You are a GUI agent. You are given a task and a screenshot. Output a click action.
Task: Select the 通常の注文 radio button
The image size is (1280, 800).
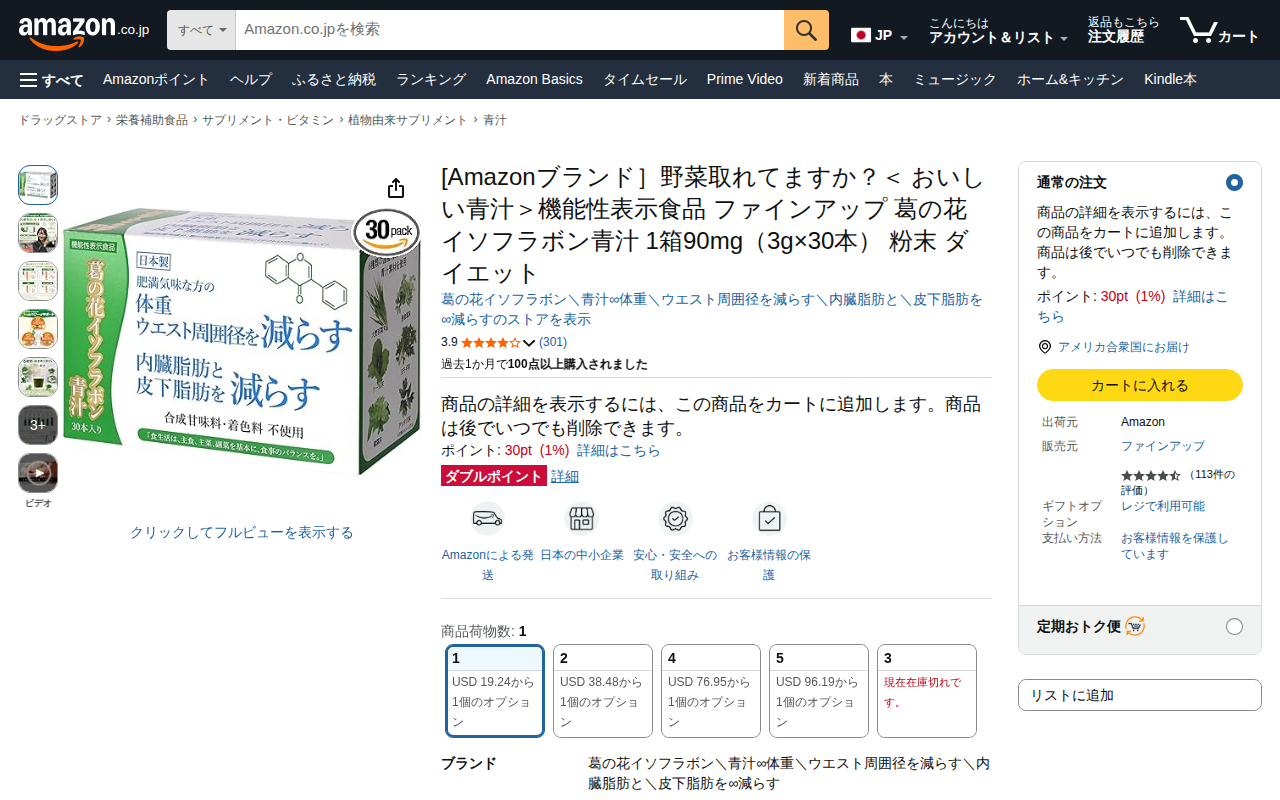(1234, 183)
